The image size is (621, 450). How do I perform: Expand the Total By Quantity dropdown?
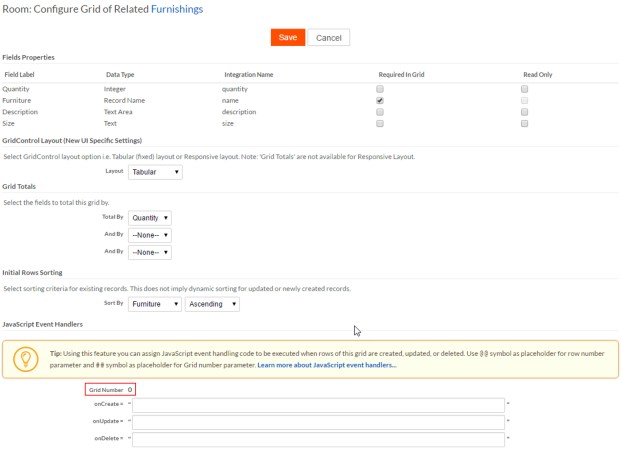tap(149, 218)
